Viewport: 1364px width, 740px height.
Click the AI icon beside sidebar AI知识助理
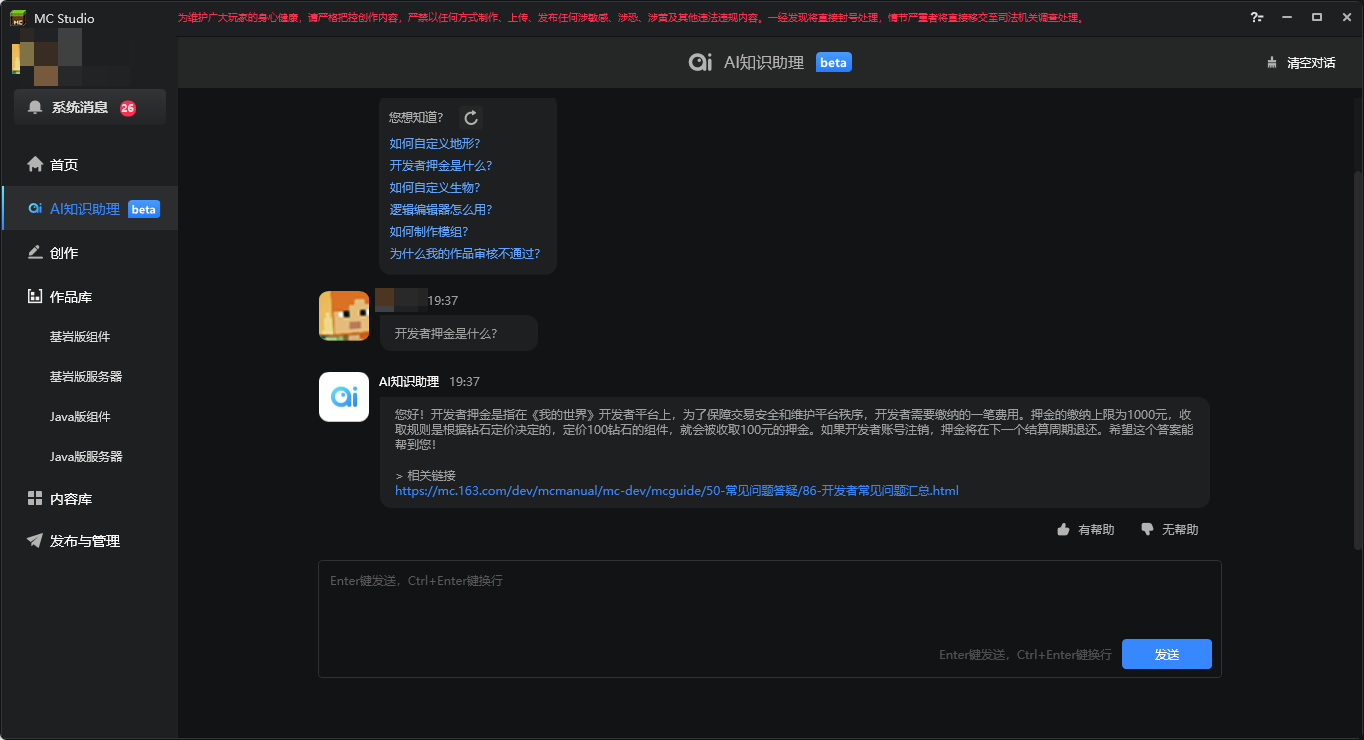tap(35, 209)
